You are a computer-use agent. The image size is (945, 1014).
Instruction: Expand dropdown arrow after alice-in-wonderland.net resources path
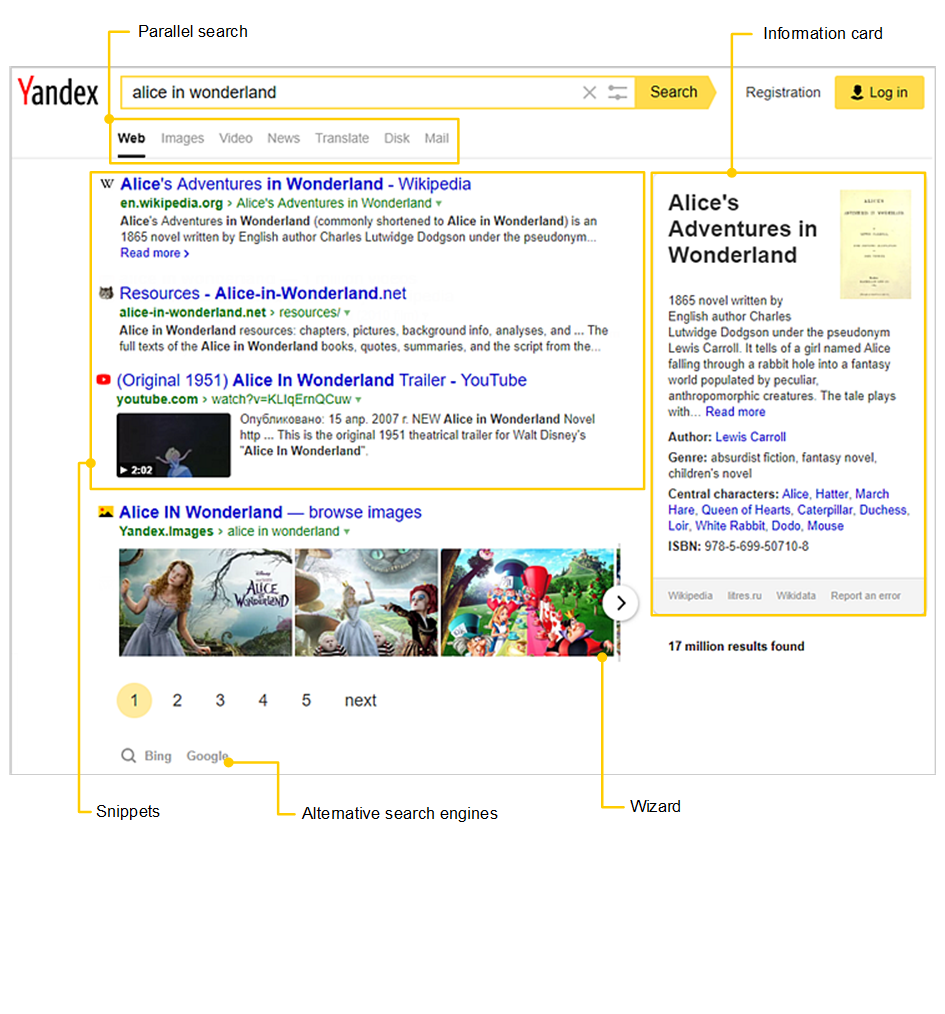click(347, 313)
